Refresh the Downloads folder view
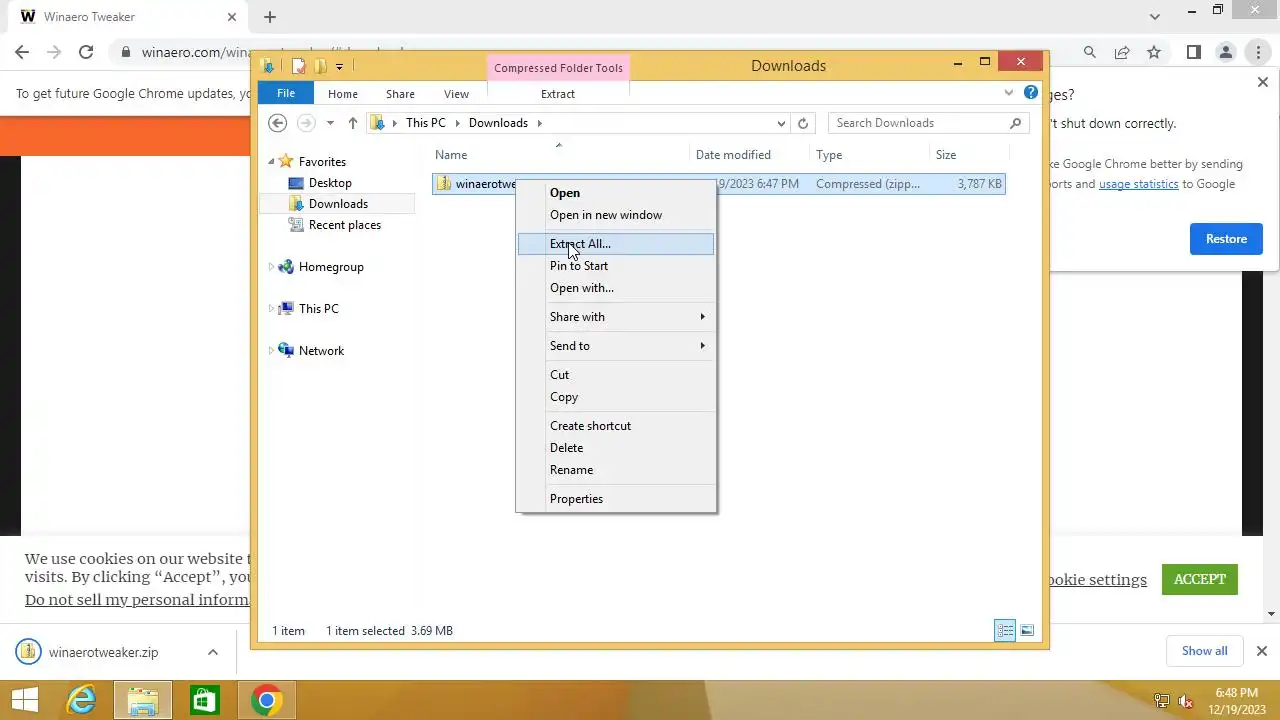The image size is (1280, 720). [803, 123]
